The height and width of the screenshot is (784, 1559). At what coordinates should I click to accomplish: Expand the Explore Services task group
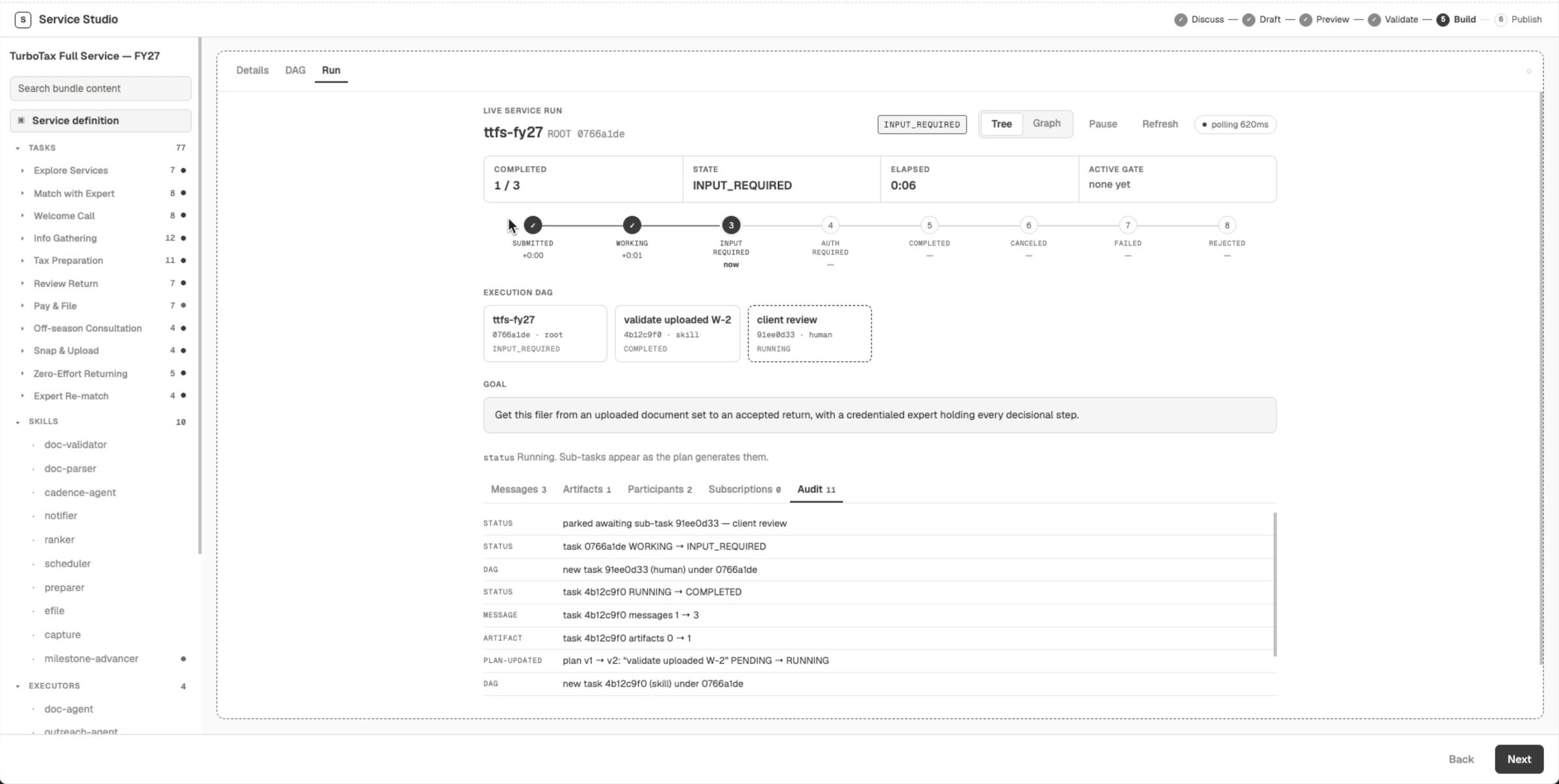pos(22,170)
